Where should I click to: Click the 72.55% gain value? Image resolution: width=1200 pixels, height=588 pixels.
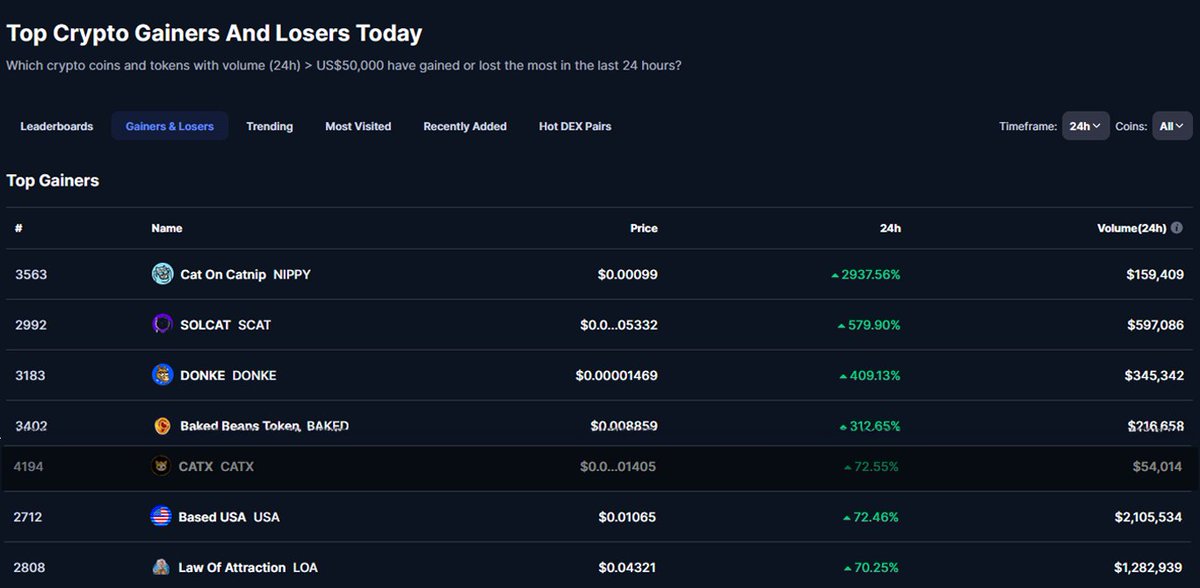[872, 466]
